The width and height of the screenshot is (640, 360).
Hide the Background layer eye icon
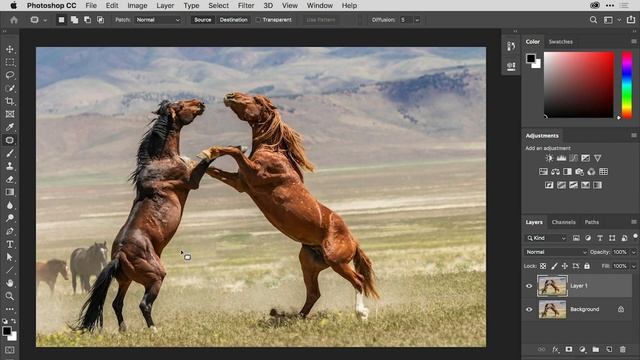pos(529,309)
